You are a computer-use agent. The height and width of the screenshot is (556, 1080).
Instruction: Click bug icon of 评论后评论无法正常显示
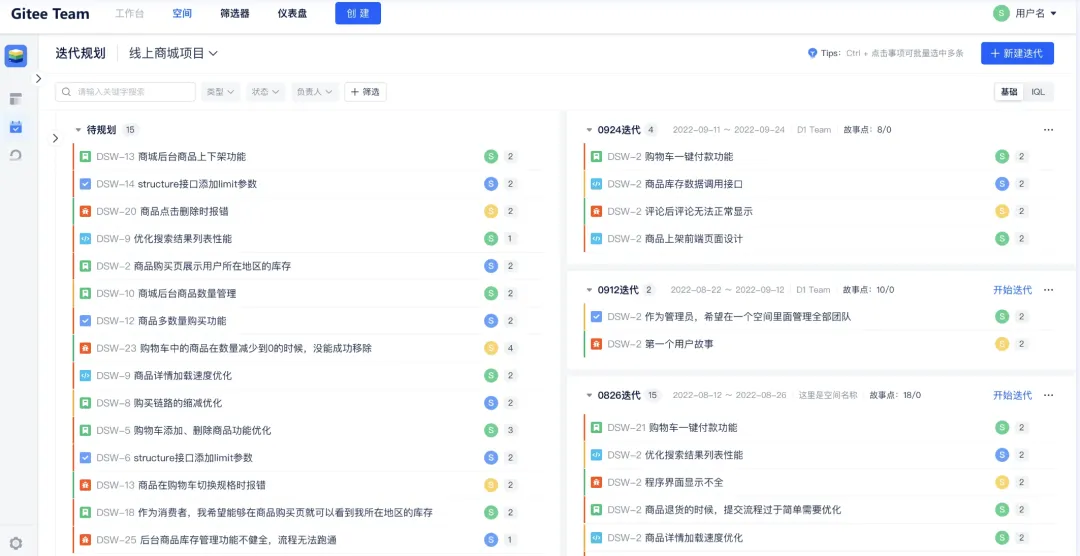[x=596, y=212]
